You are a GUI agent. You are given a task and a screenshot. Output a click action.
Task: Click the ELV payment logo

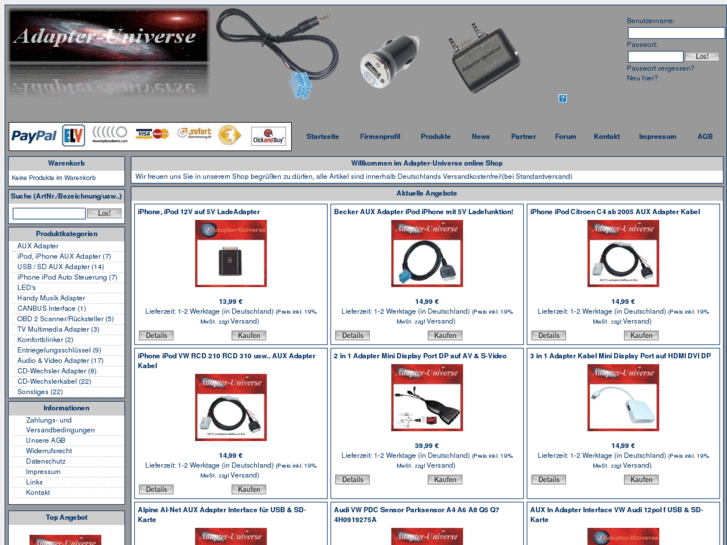pos(73,136)
